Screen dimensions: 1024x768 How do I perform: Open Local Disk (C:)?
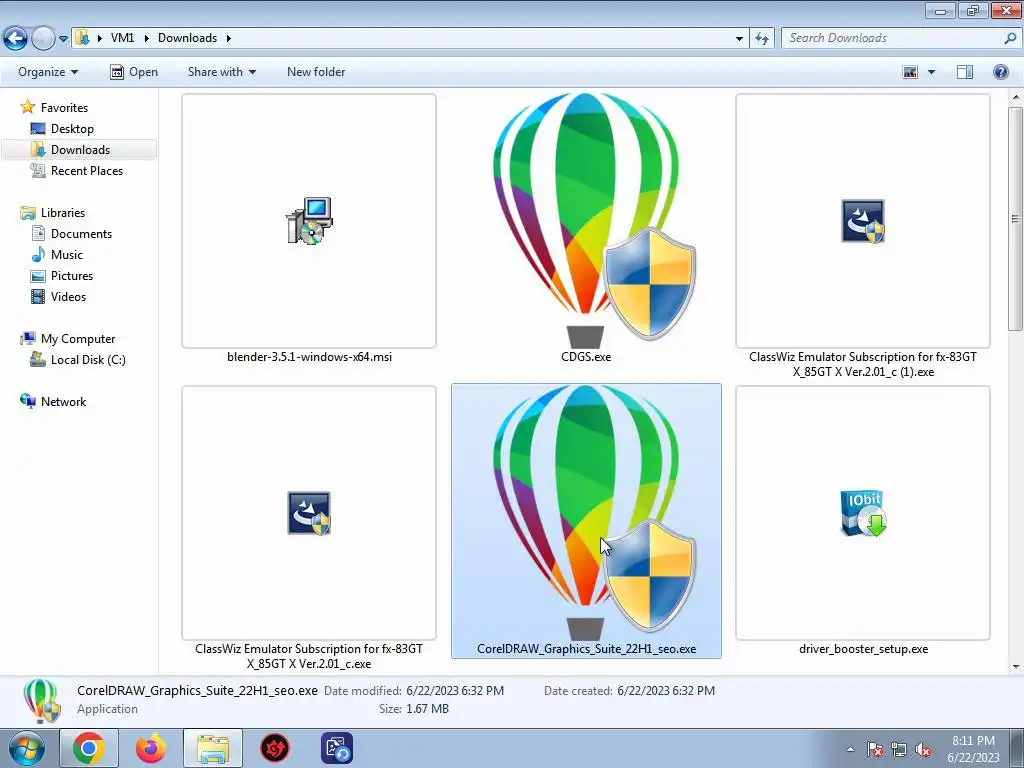[88, 360]
